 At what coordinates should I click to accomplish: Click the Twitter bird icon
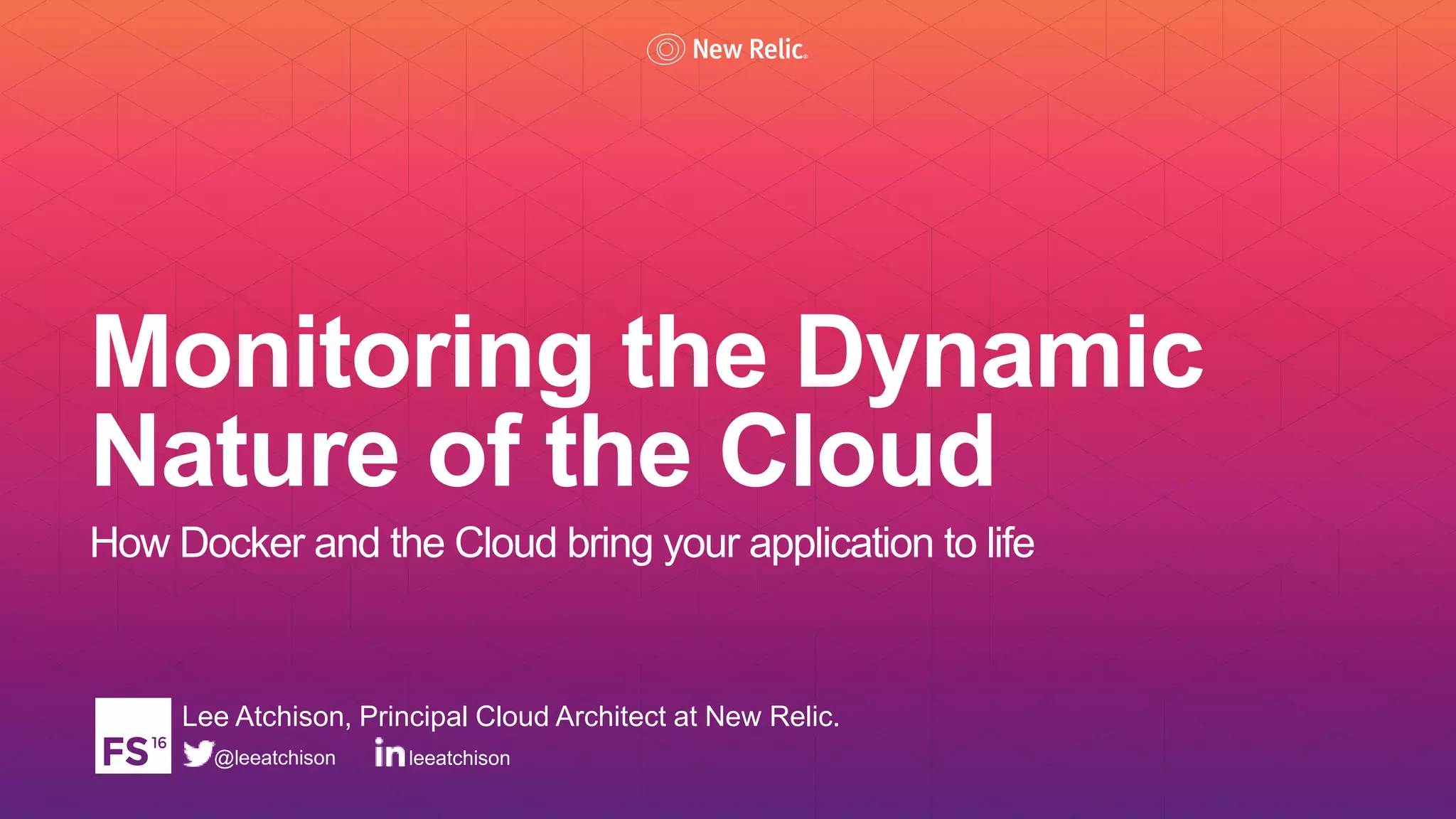pos(198,754)
